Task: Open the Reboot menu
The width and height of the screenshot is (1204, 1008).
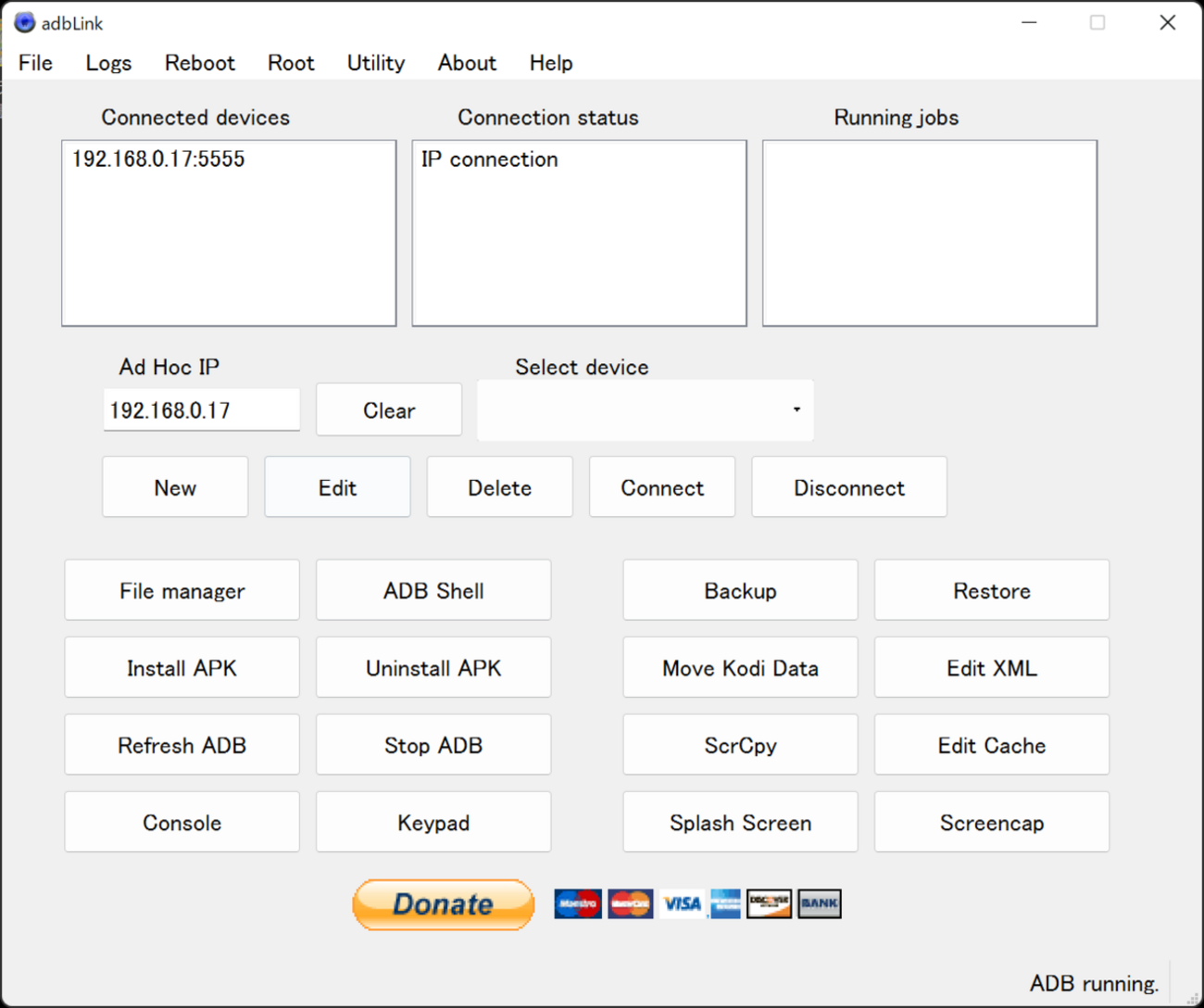Action: pos(199,63)
